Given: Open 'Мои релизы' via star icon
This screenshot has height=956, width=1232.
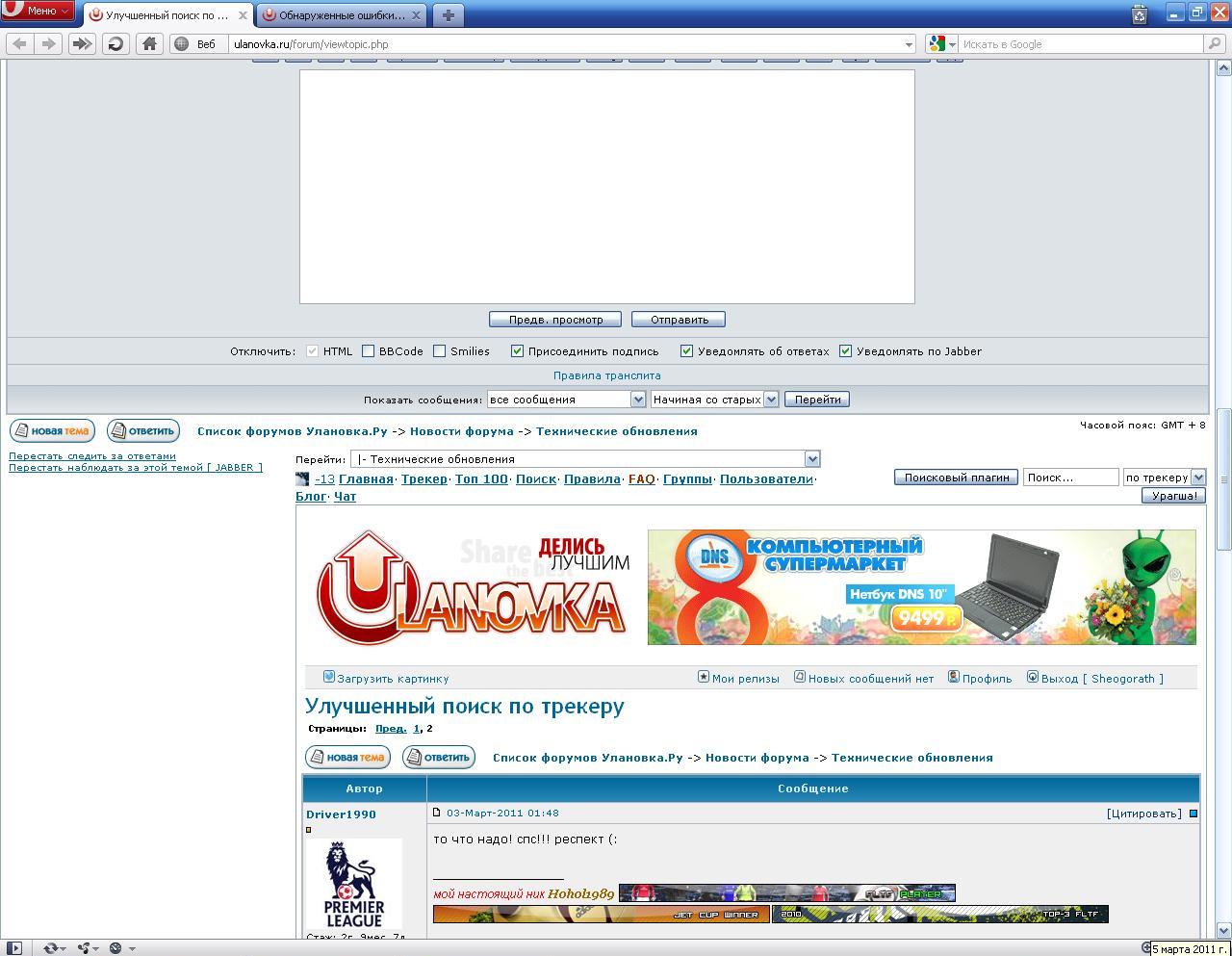Looking at the screenshot, I should tap(704, 676).
